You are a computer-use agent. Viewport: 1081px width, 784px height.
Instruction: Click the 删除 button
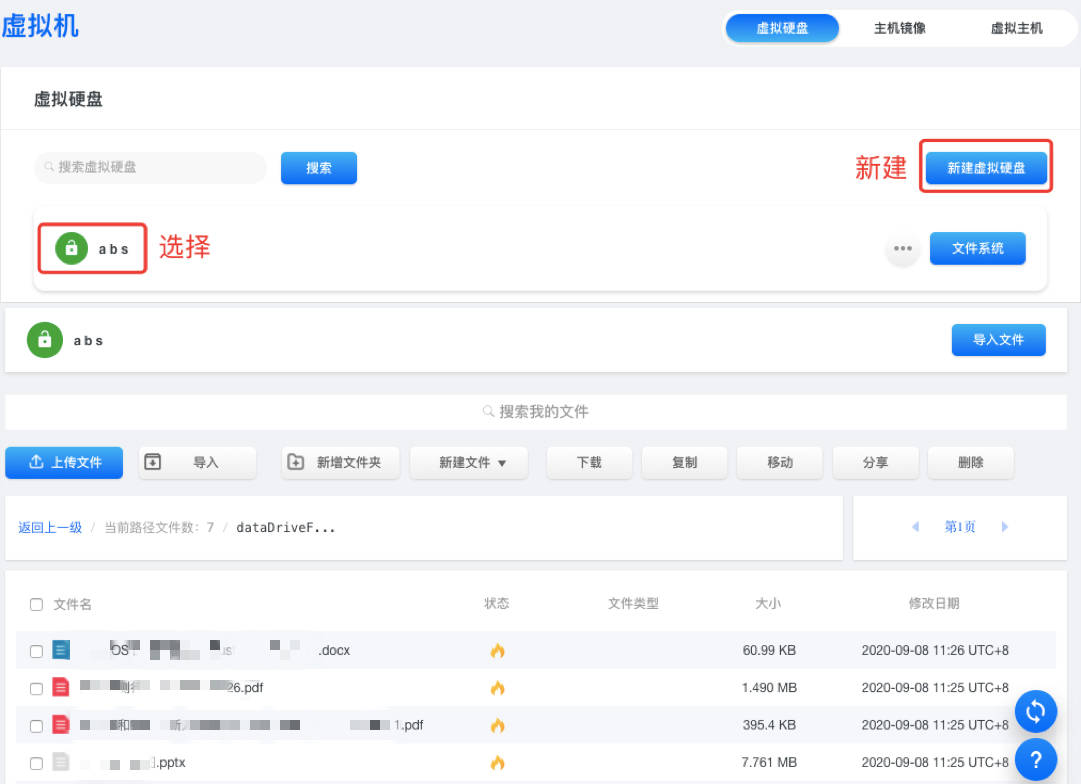[x=971, y=462]
